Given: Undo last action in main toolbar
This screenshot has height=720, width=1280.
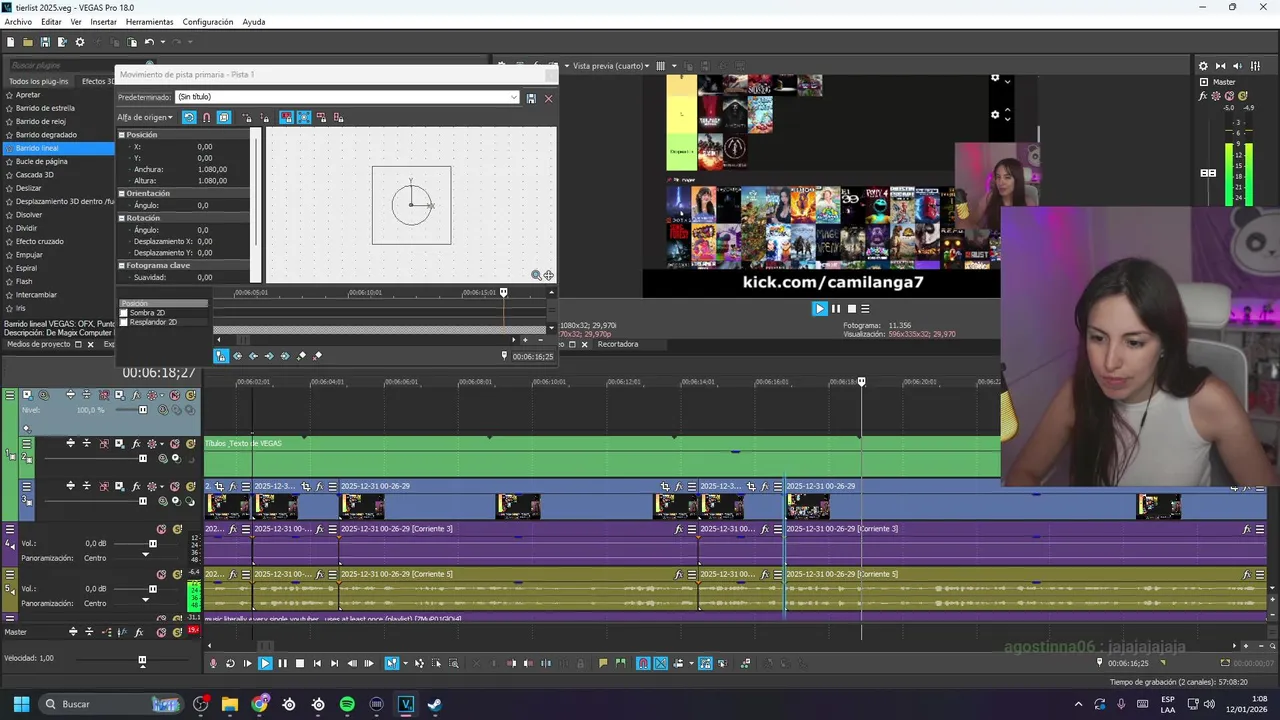Looking at the screenshot, I should 149,42.
